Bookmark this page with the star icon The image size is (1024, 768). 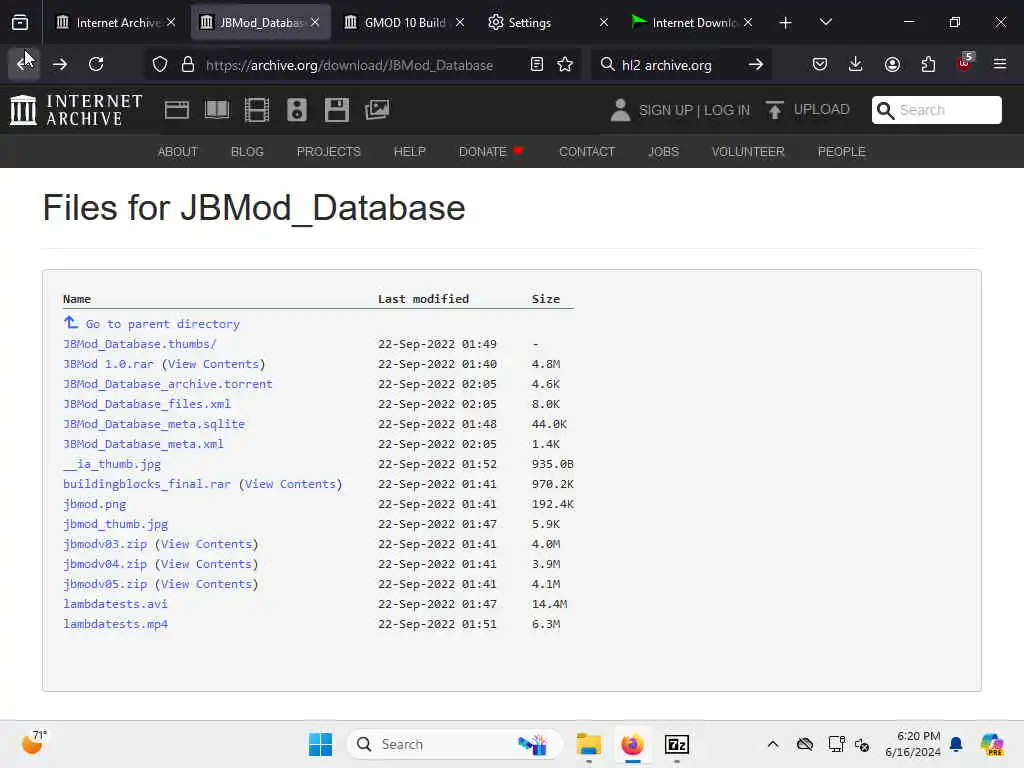pos(566,65)
